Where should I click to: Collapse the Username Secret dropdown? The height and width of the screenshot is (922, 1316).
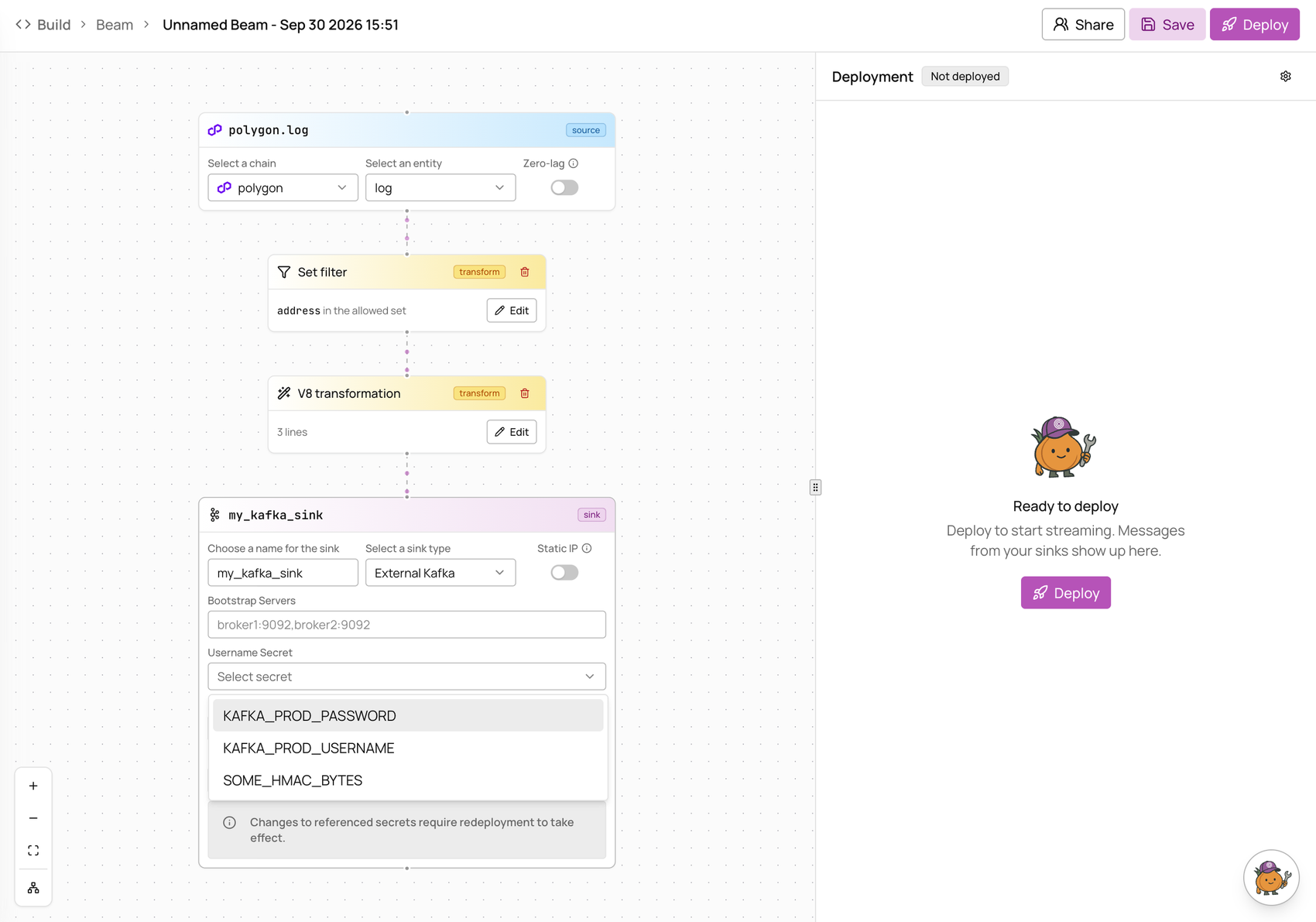406,677
